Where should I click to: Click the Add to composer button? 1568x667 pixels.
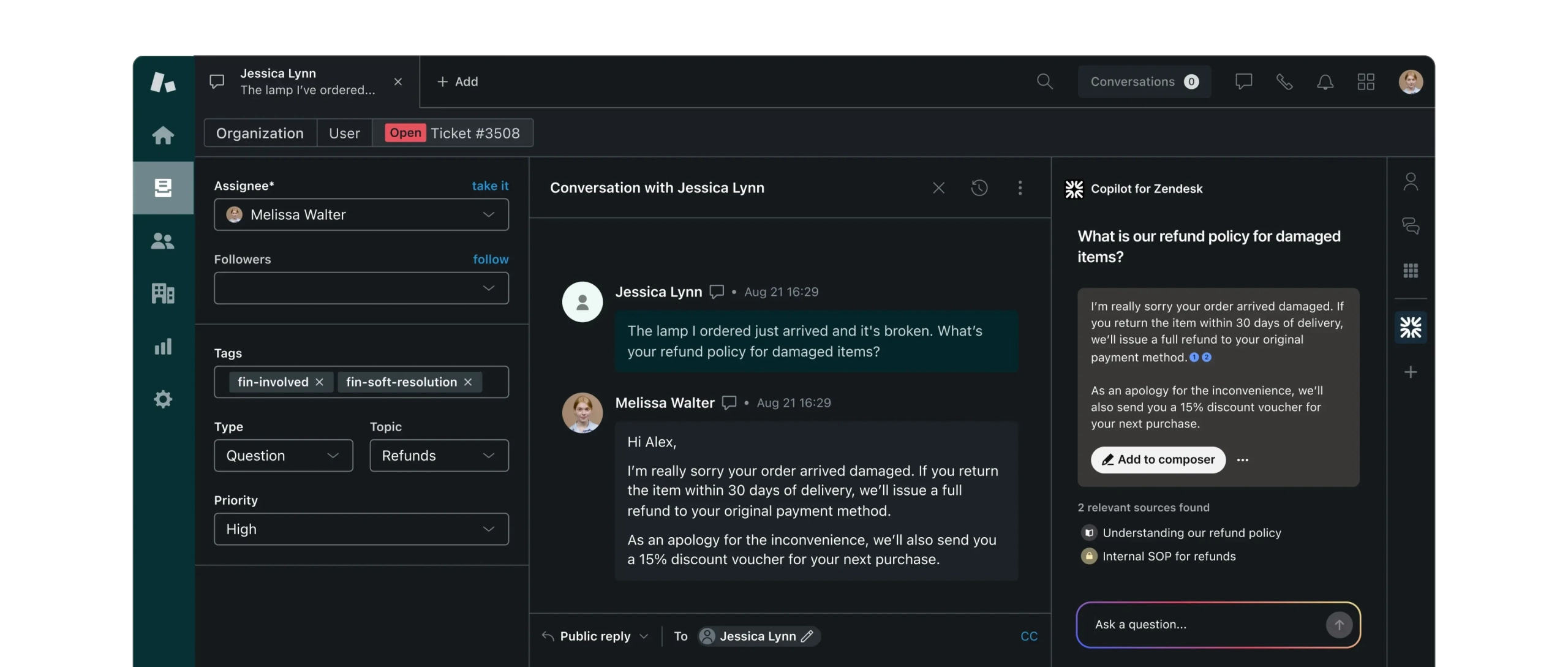point(1158,459)
